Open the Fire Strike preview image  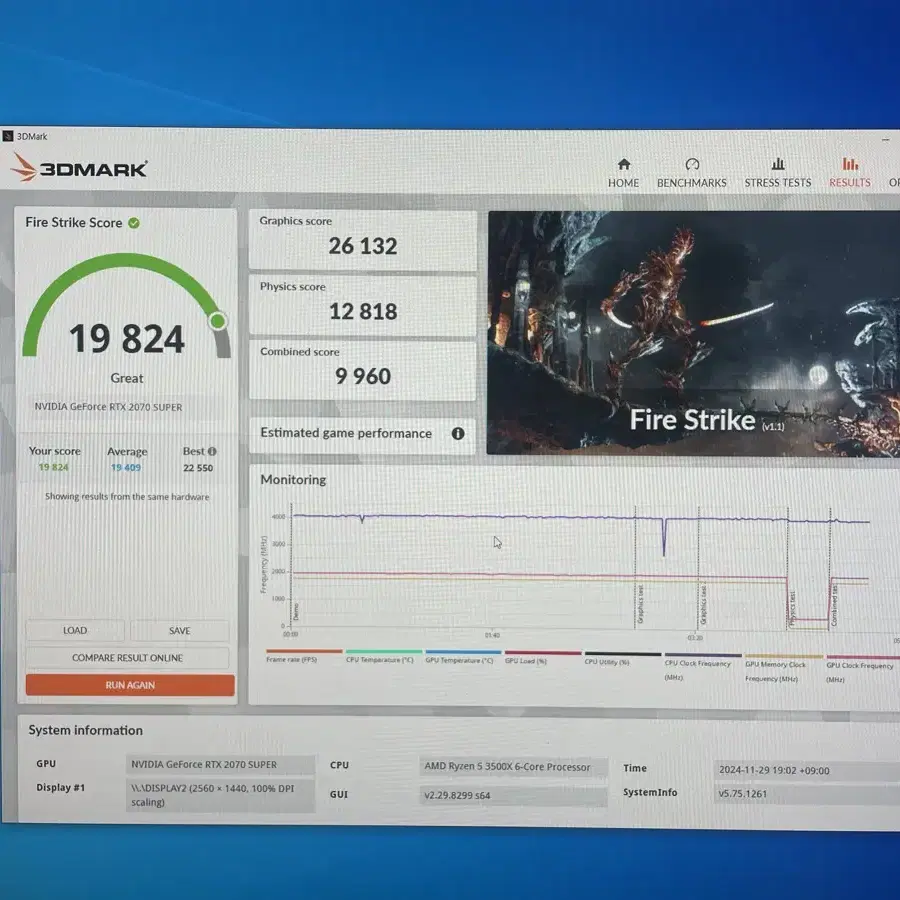pos(693,335)
